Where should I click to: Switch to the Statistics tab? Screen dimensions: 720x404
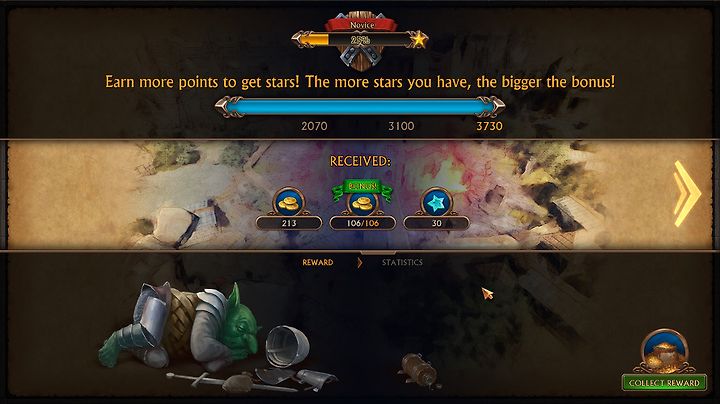coord(402,263)
